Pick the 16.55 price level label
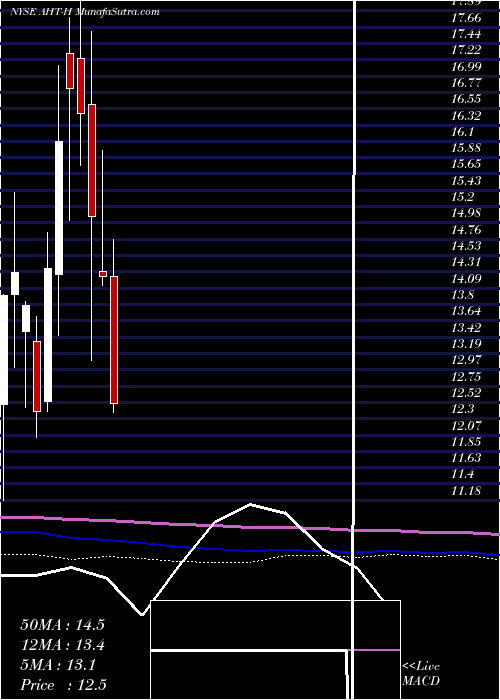 coord(467,100)
